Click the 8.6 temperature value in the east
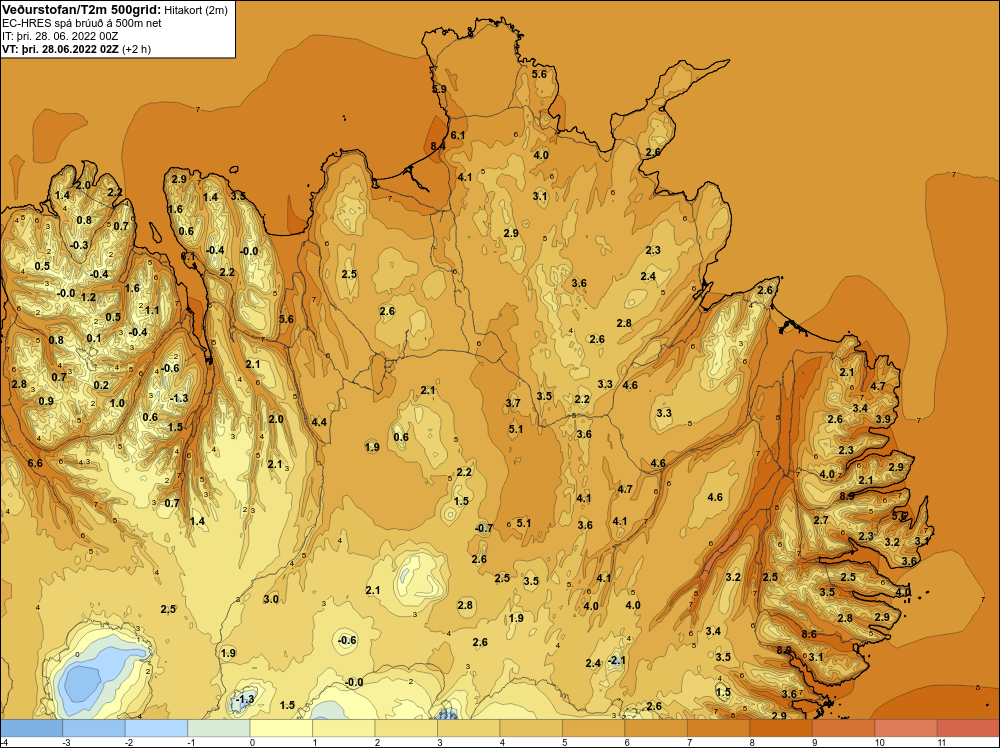Viewport: 1000px width, 748px height. 809,634
